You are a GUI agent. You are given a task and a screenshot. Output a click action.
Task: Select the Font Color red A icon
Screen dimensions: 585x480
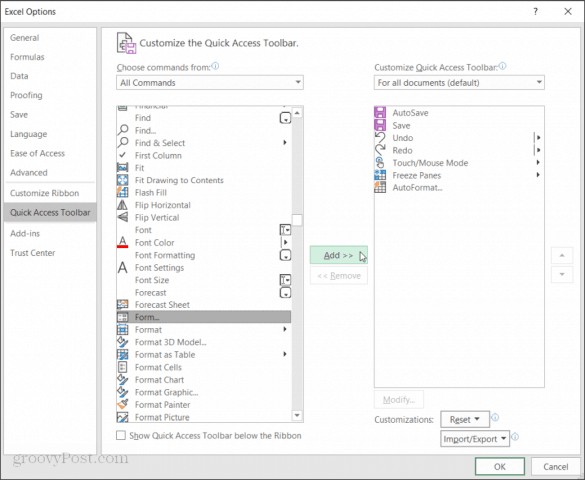[x=123, y=242]
